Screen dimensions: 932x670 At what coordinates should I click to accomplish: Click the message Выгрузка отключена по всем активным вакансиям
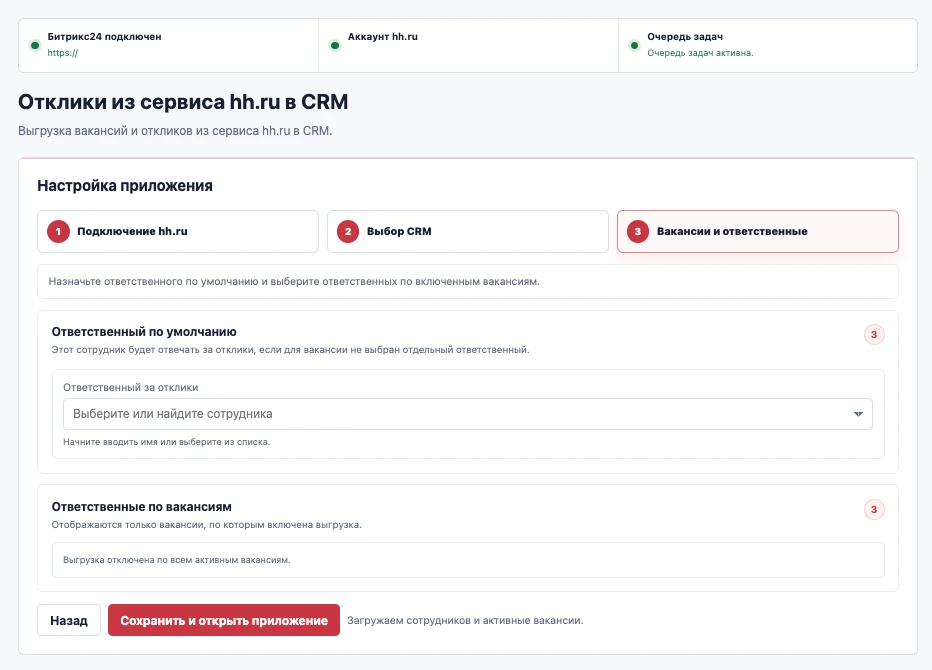click(x=177, y=560)
